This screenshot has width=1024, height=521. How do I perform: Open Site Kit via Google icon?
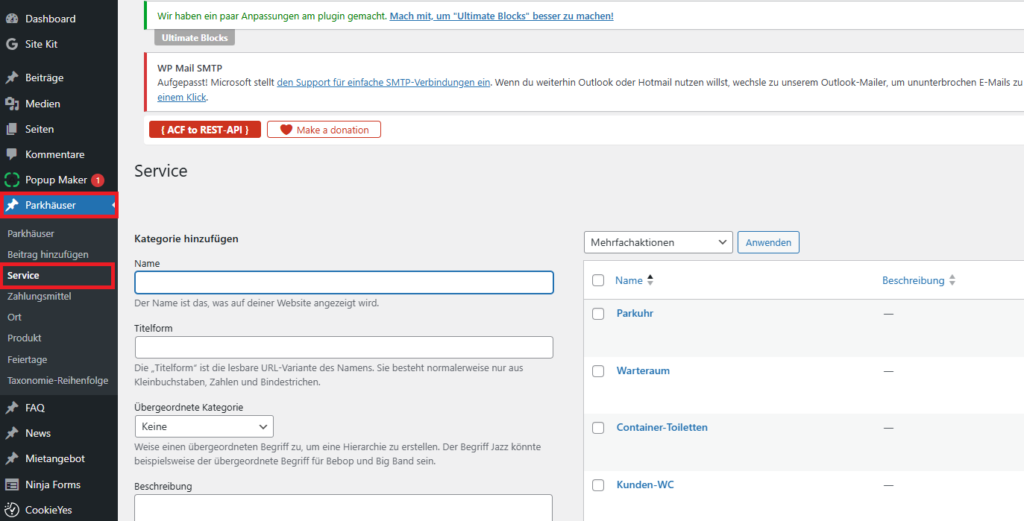(x=12, y=44)
